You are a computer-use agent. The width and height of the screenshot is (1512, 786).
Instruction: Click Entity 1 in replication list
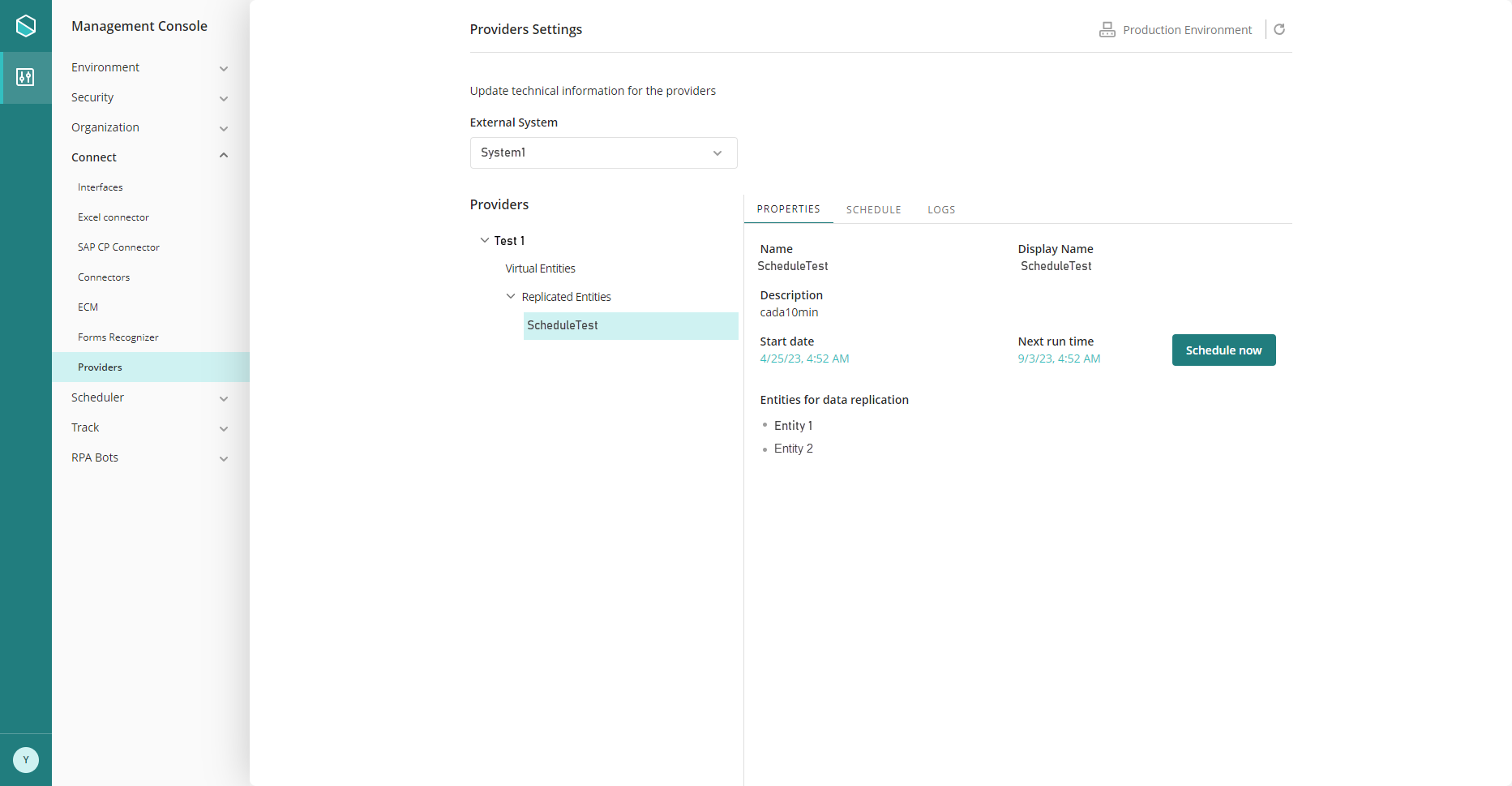[793, 426]
